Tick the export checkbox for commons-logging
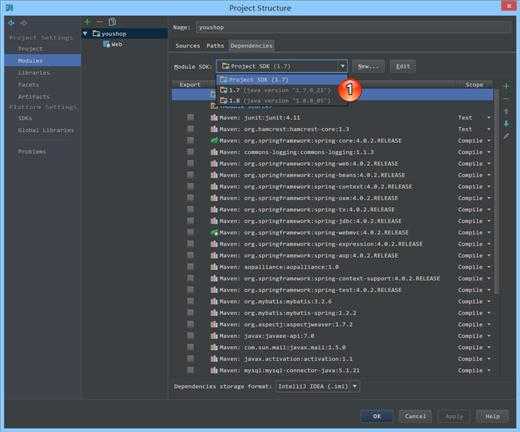Image resolution: width=520 pixels, height=432 pixels. (x=190, y=152)
